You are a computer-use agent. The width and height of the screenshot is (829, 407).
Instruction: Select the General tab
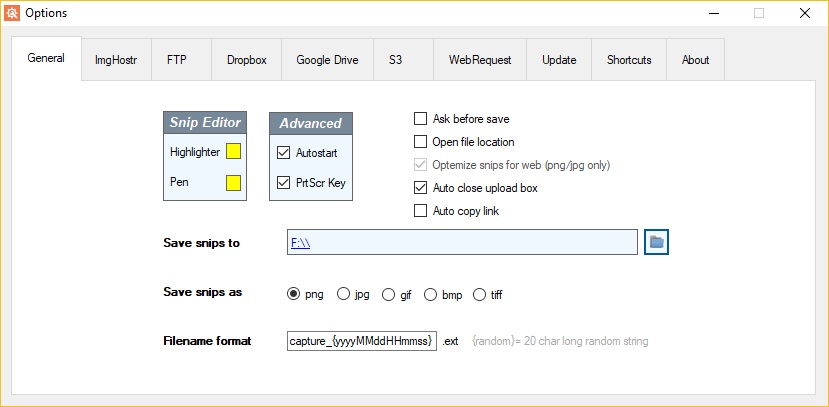tap(47, 58)
